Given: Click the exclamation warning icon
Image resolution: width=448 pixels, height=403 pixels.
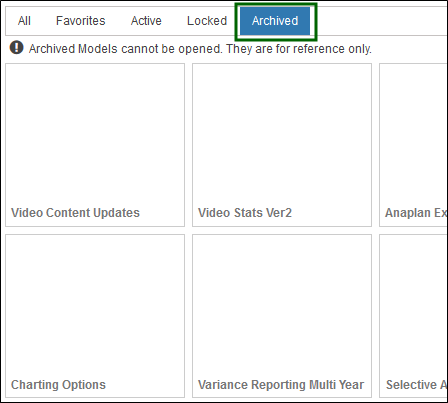Looking at the screenshot, I should [x=16, y=48].
